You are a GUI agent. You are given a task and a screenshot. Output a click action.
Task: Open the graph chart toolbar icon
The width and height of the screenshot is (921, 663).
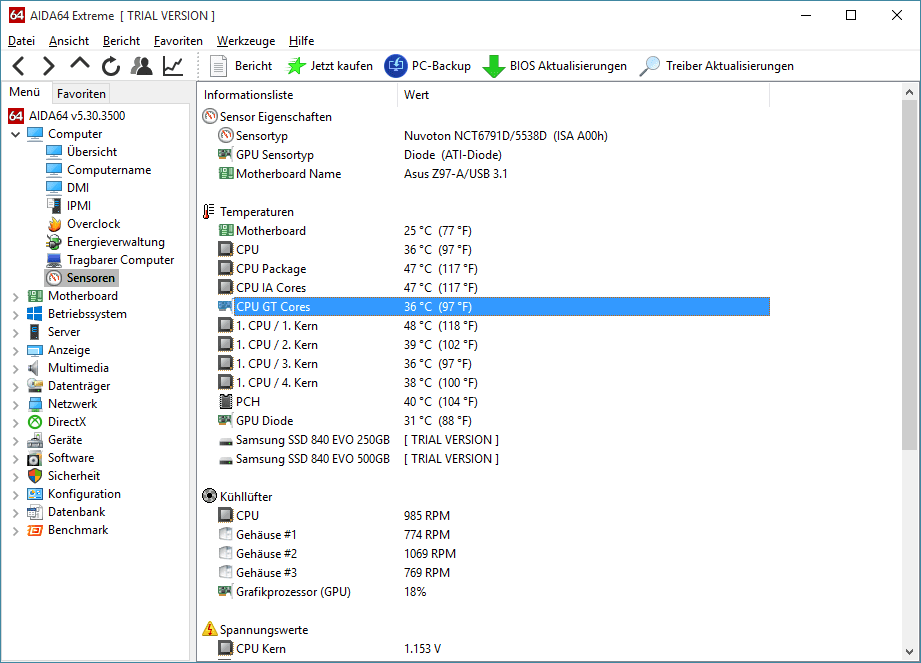173,66
